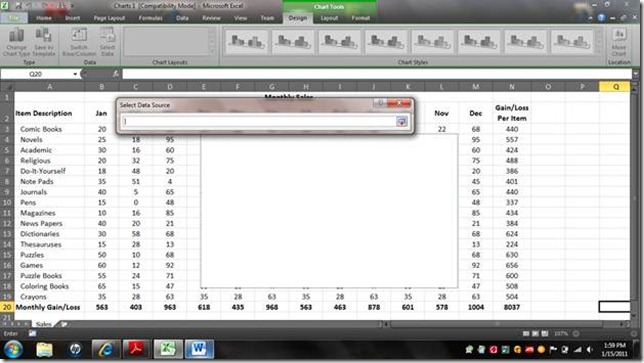
Task: Open the Review ribbon tab
Action: click(x=211, y=18)
